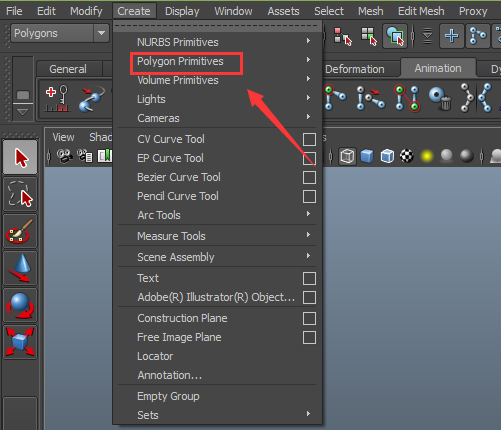Open the Mesh menu

point(371,11)
